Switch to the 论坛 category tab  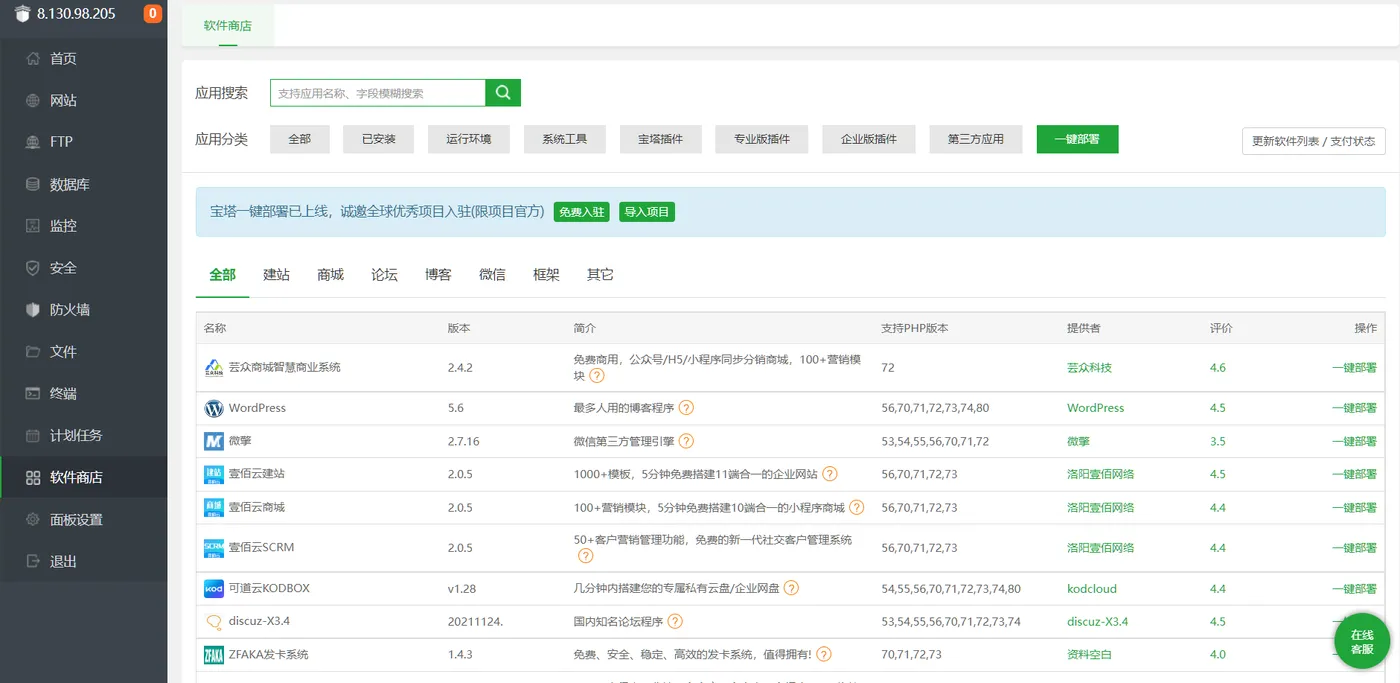click(385, 275)
